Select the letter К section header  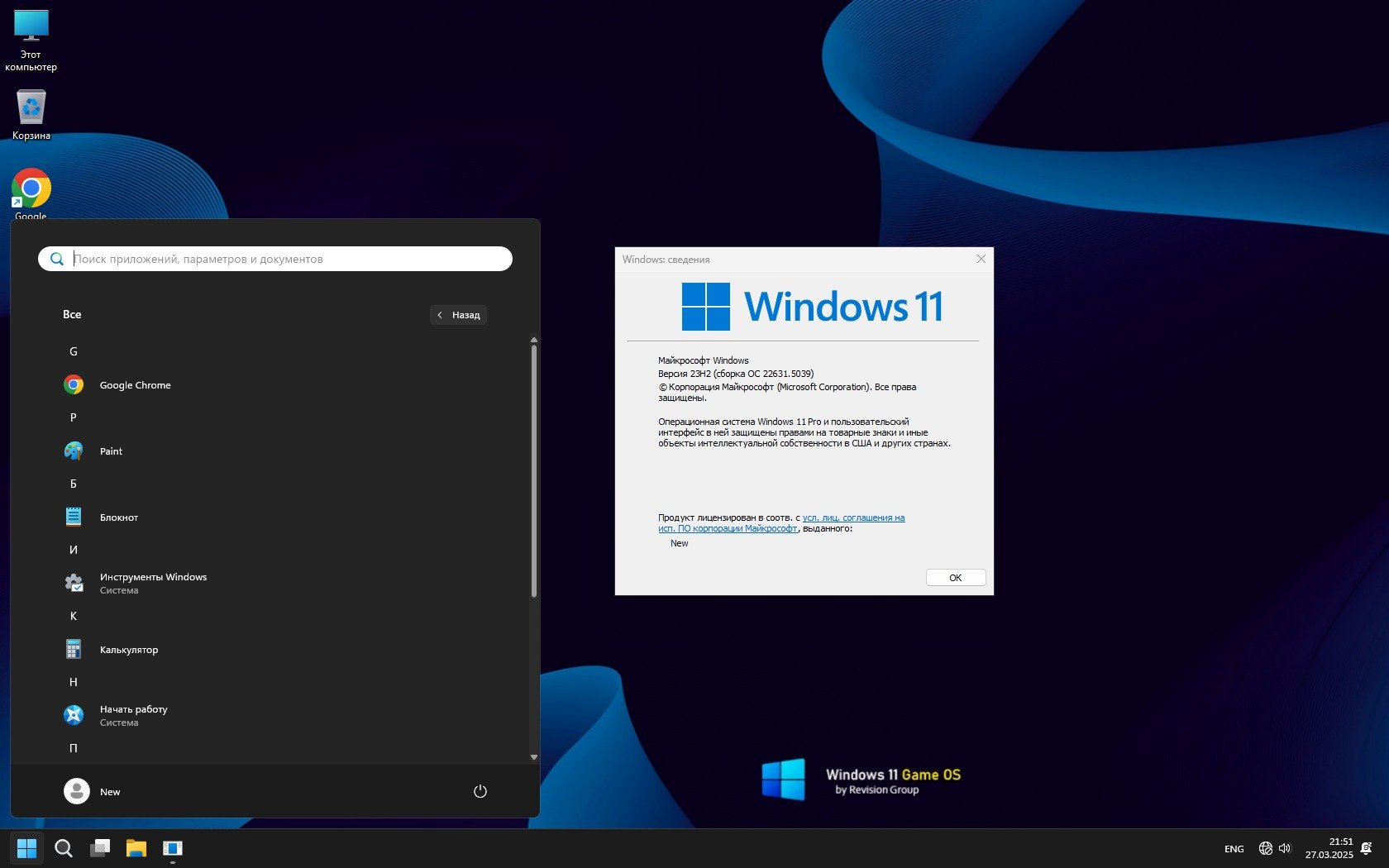(74, 616)
